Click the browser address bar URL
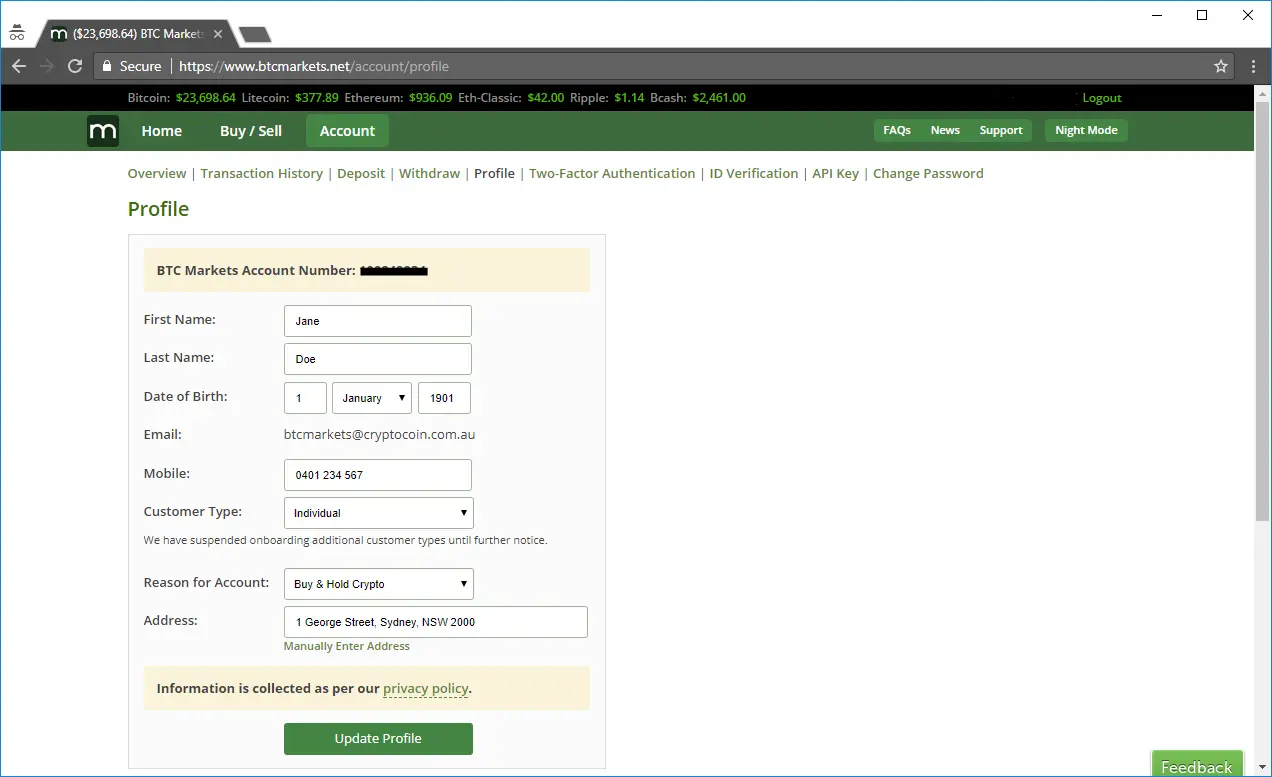 coord(314,66)
